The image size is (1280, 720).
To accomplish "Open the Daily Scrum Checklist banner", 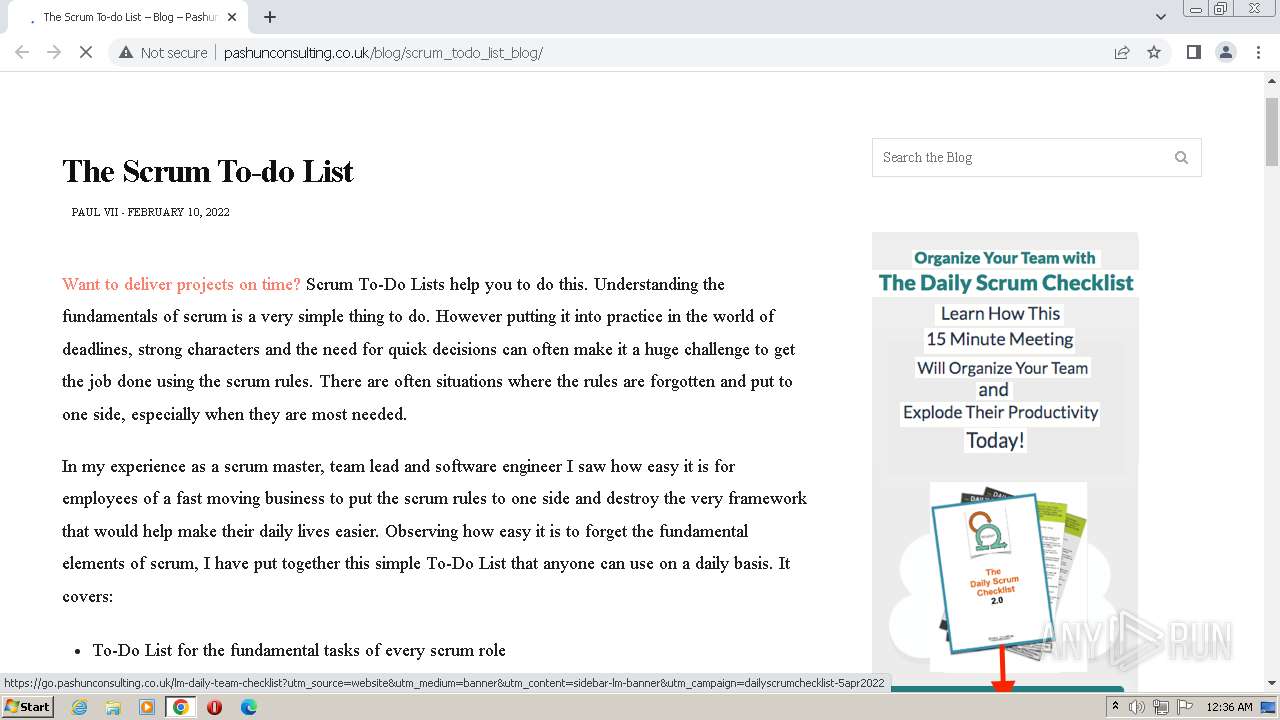I will (1005, 460).
